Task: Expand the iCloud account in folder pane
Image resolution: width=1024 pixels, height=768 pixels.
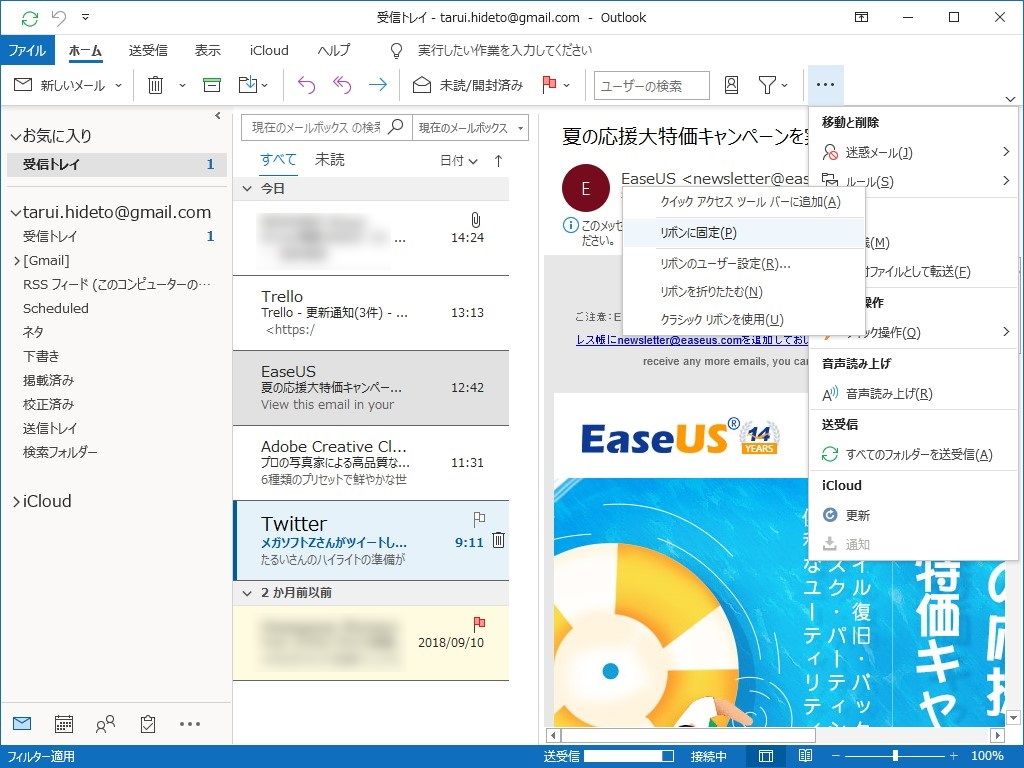Action: click(x=16, y=502)
